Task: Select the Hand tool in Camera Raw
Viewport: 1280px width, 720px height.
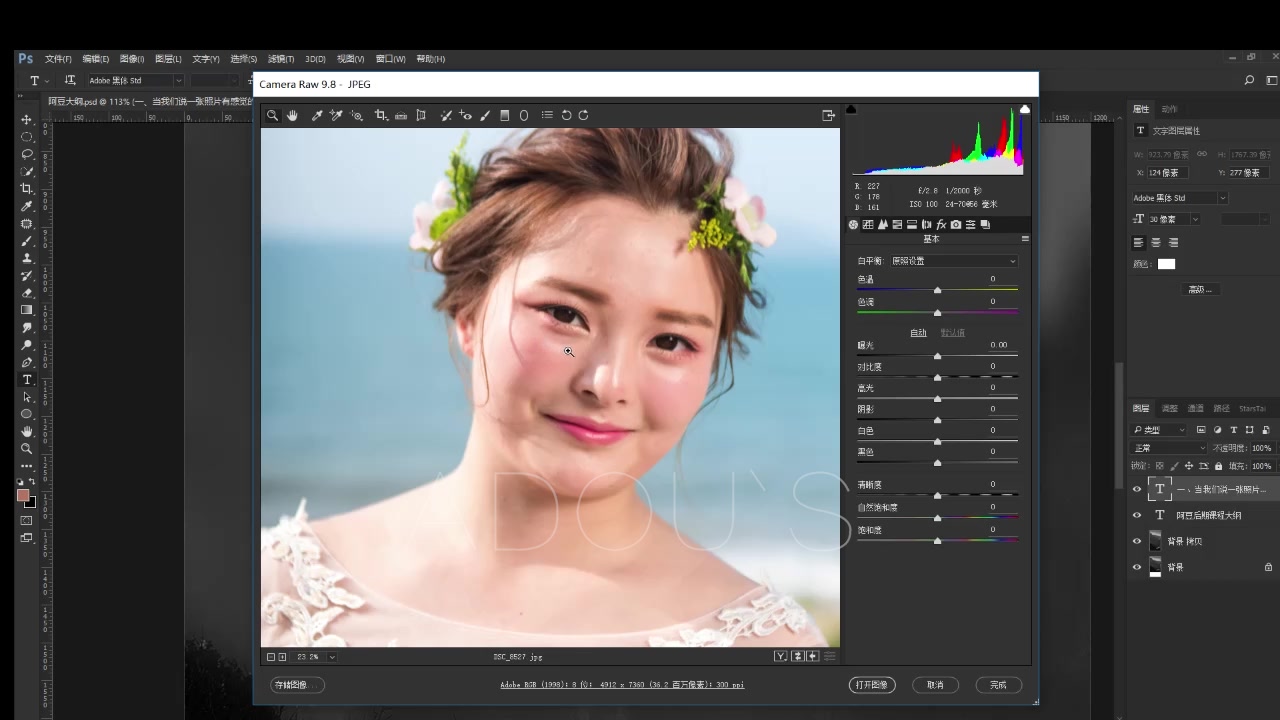Action: pos(292,116)
